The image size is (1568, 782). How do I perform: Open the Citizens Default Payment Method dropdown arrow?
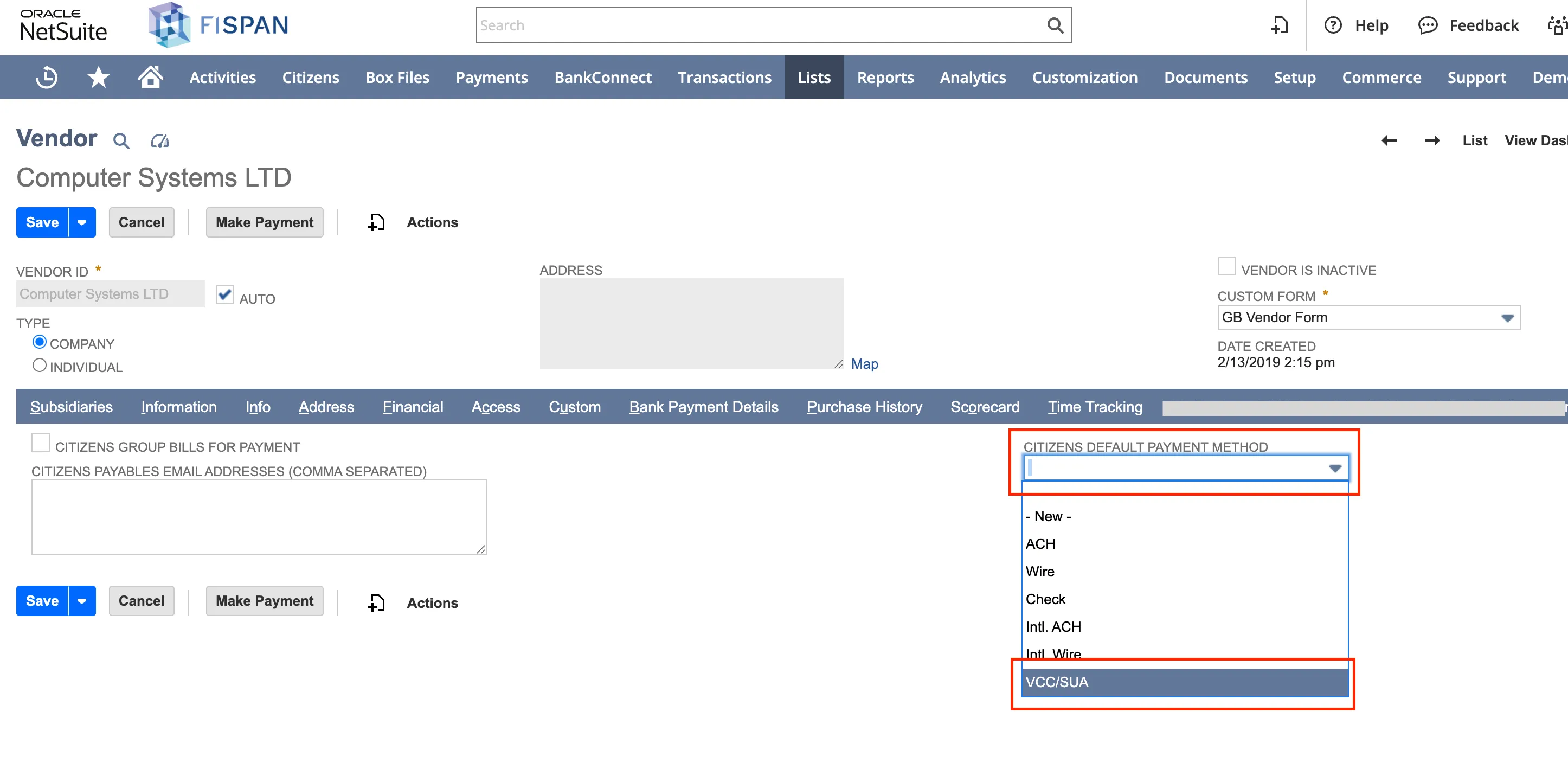(x=1335, y=469)
